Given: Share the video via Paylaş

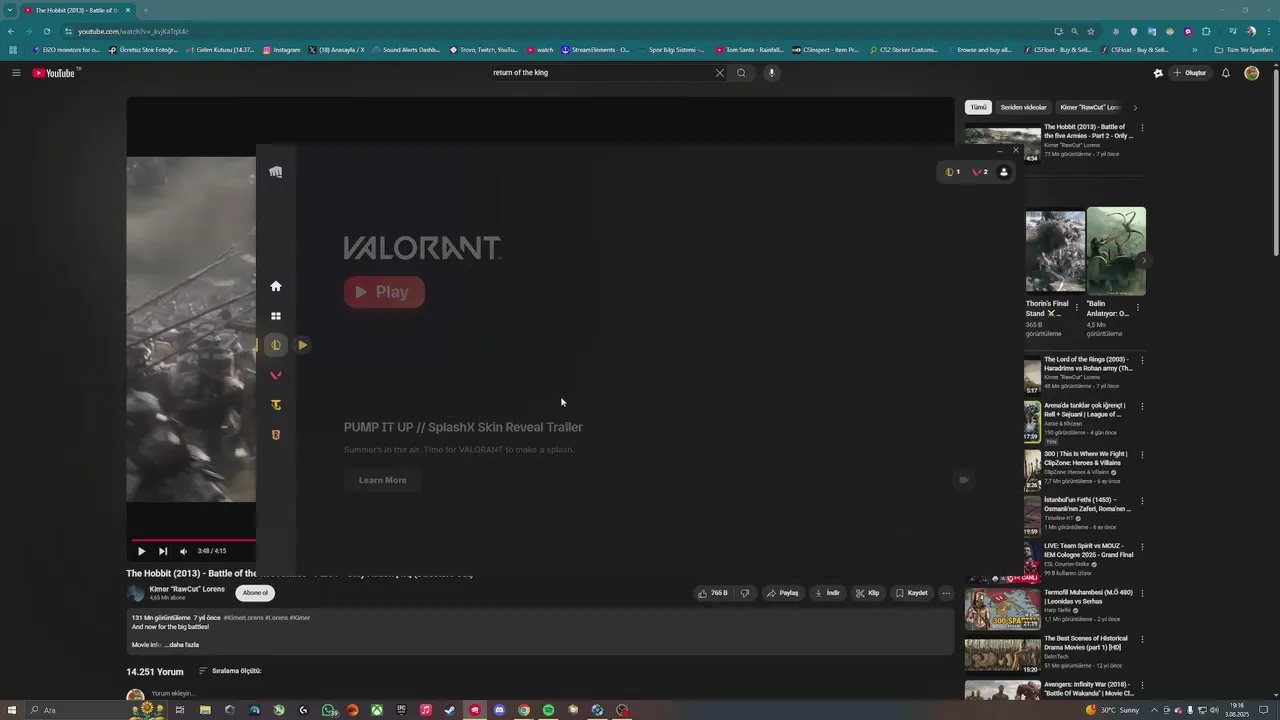Looking at the screenshot, I should (783, 593).
